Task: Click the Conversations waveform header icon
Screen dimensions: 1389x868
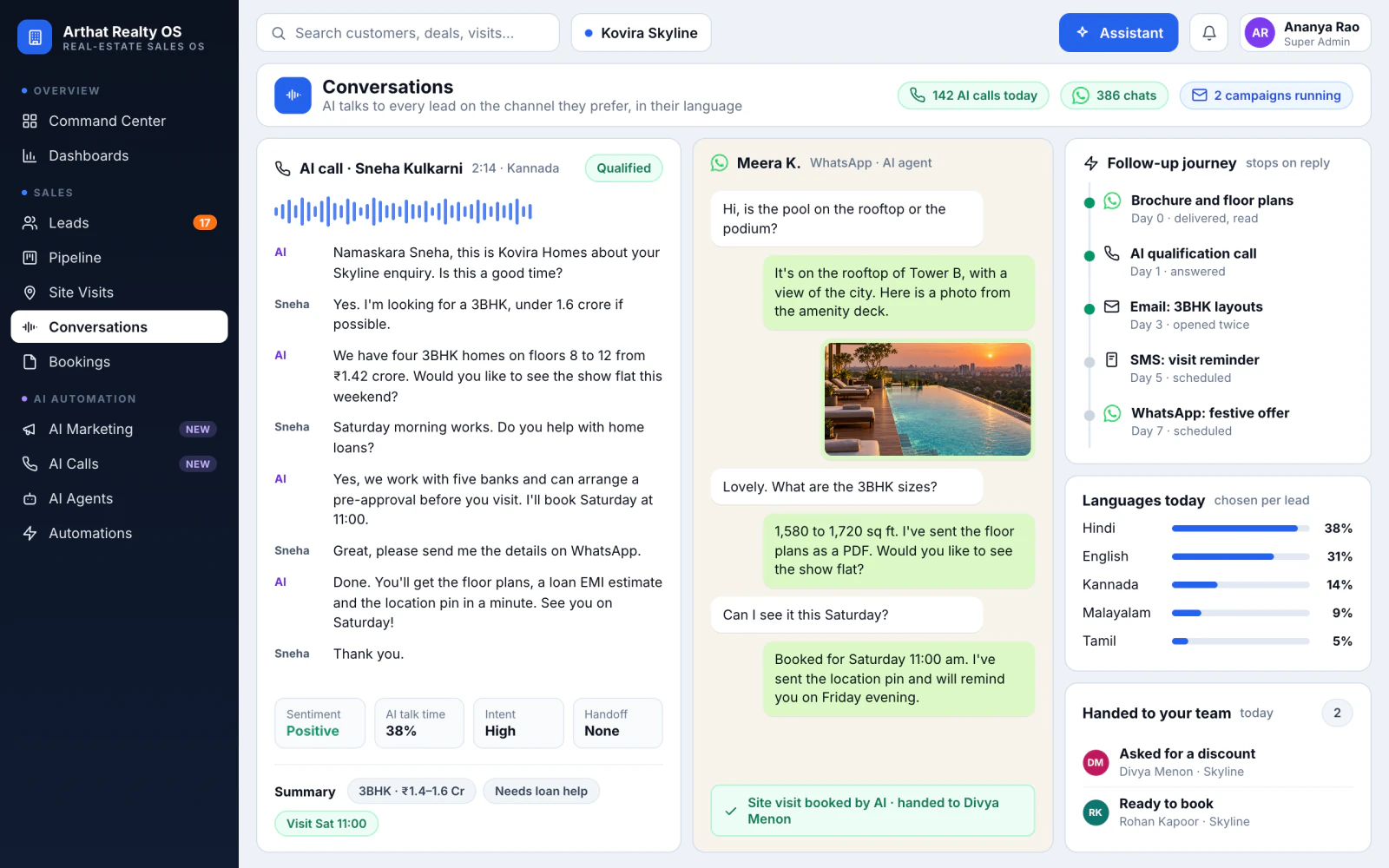Action: (293, 95)
